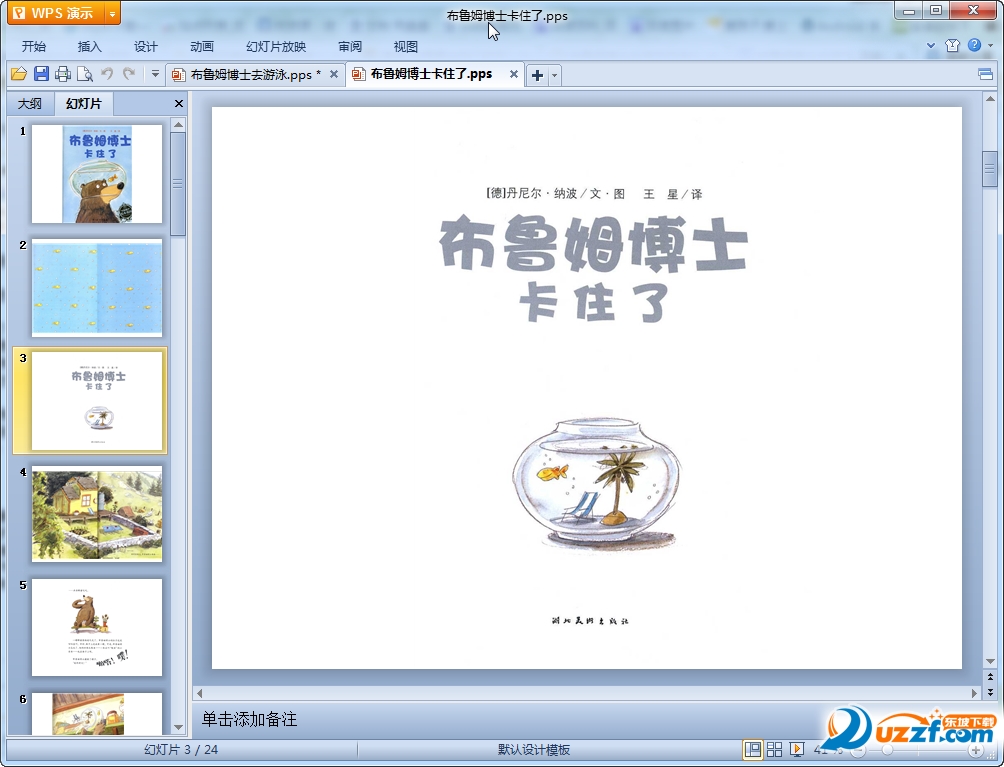Switch to Slide Sorter view grid icon

774,749
